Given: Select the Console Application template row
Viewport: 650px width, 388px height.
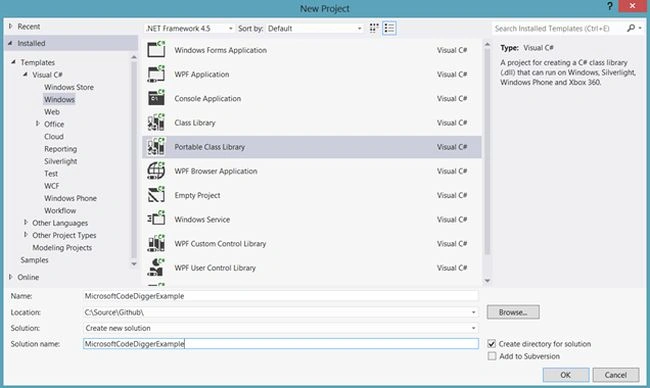Looking at the screenshot, I should click(312, 98).
